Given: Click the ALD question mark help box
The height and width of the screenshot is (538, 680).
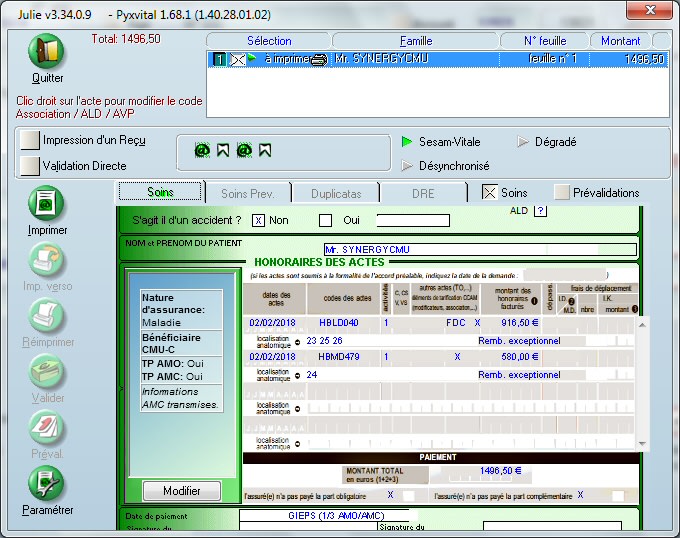Looking at the screenshot, I should 541,210.
